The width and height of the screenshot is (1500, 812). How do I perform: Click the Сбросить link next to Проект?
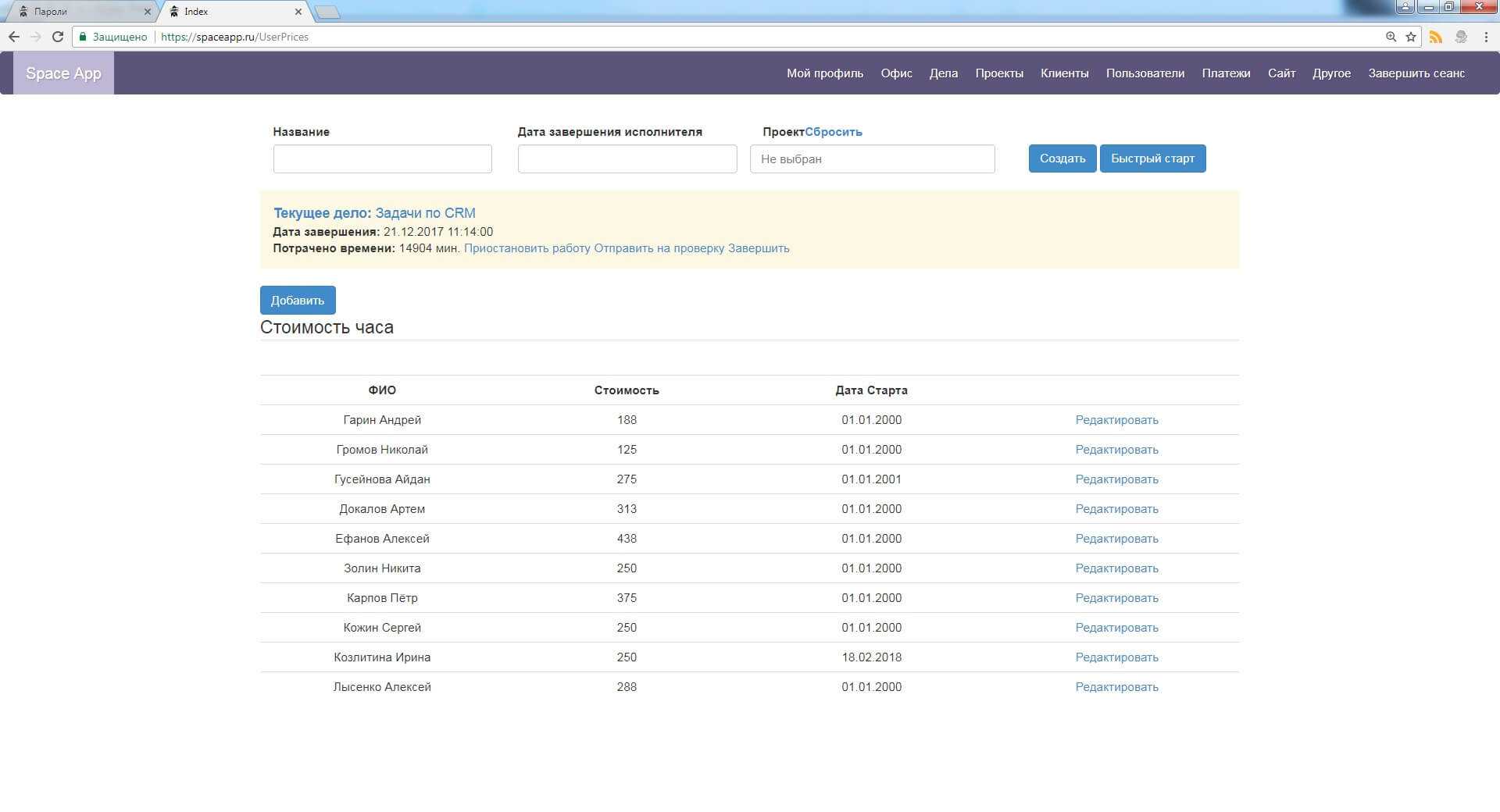click(x=834, y=132)
